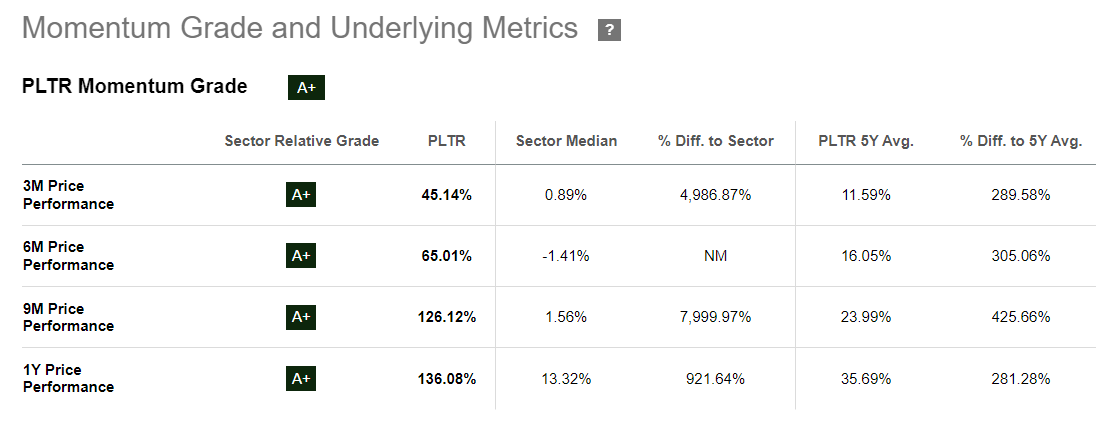Click the 7,999.97% sector difference value
1107x423 pixels.
tap(715, 317)
